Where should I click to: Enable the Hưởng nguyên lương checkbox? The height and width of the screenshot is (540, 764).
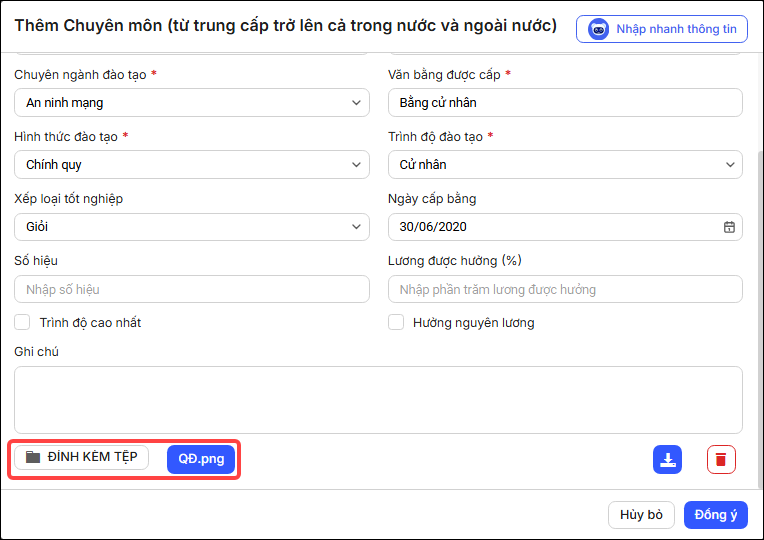pos(396,322)
